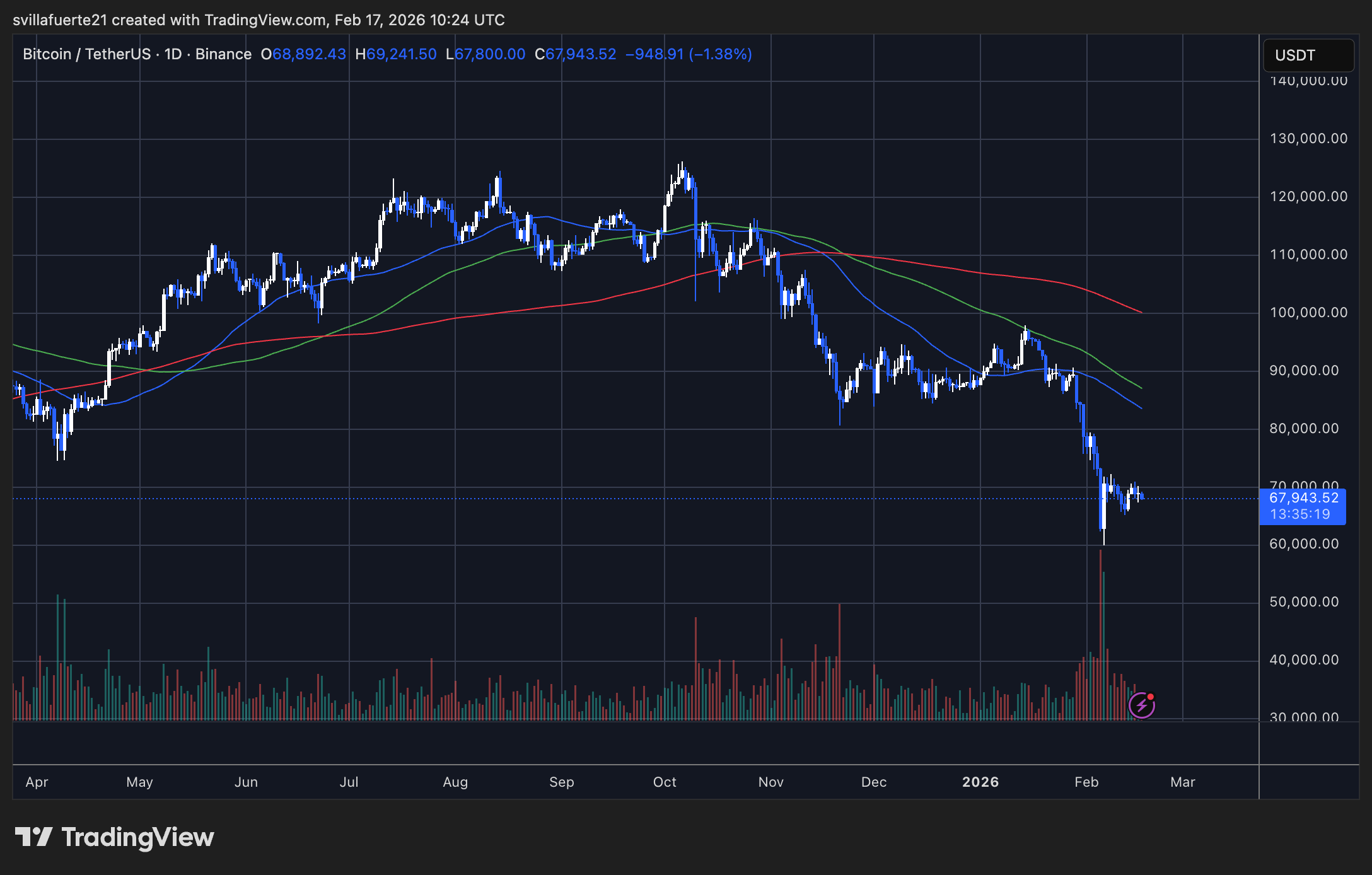The image size is (1372, 875).
Task: Open the USDT currency selector
Action: tap(1308, 55)
